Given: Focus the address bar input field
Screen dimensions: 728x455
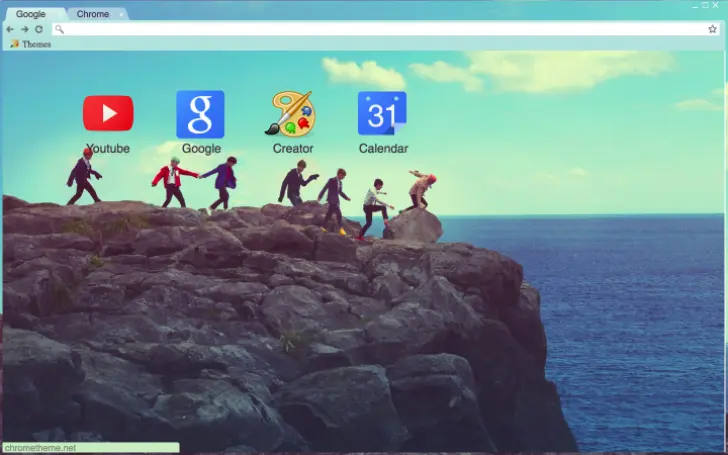Looking at the screenshot, I should pos(380,29).
